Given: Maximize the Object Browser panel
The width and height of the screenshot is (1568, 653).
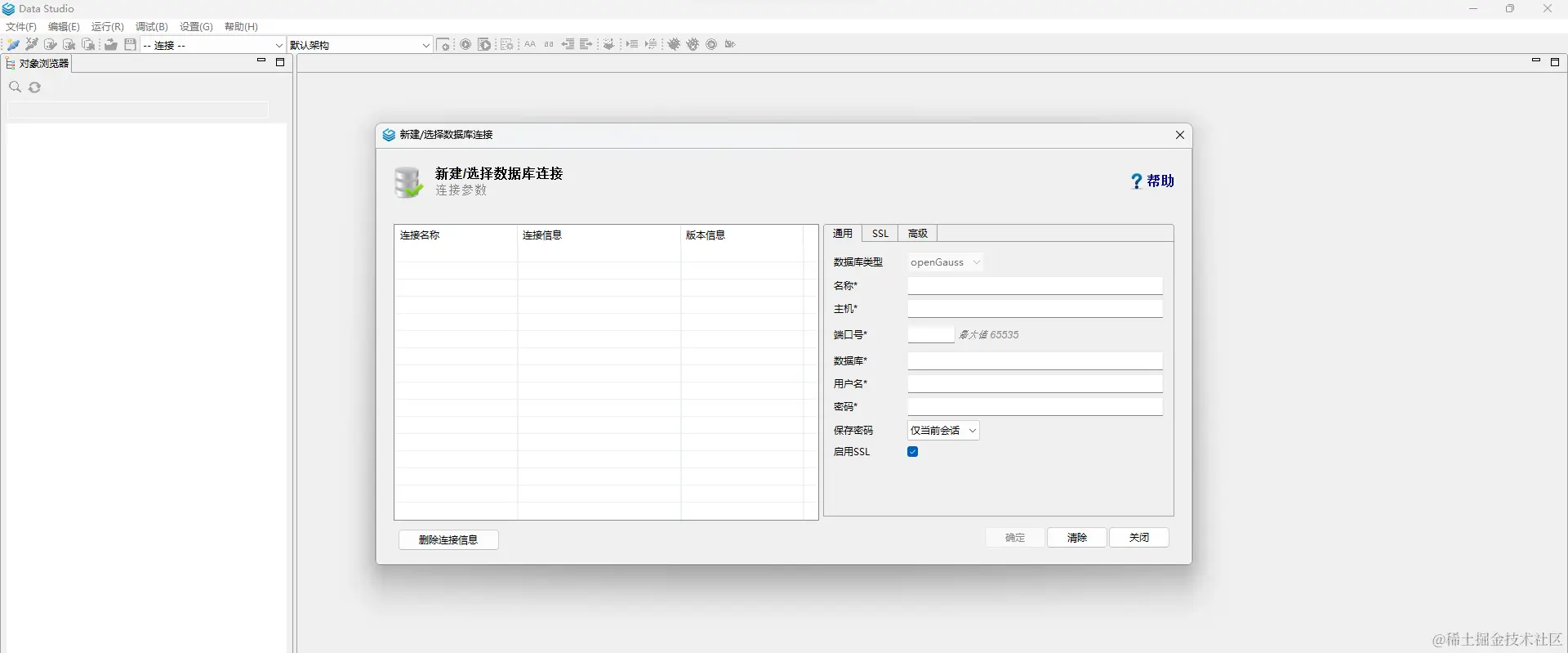Looking at the screenshot, I should (280, 62).
